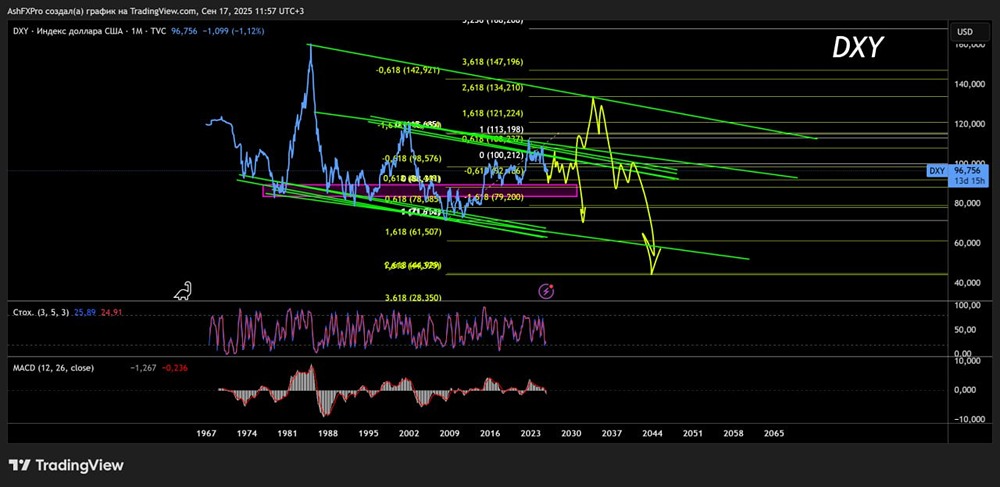Click 40,000 on the price axis
1000x487 pixels.
pos(967,283)
